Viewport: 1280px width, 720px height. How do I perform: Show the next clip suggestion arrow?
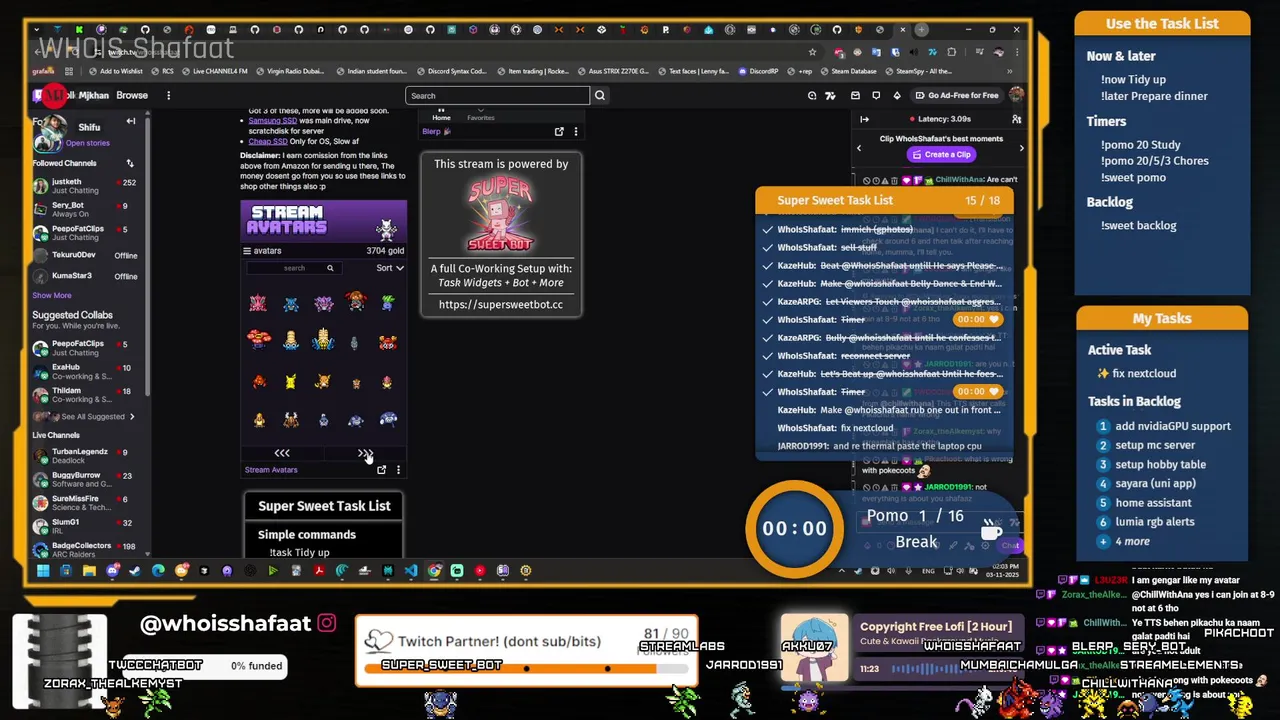[1021, 148]
